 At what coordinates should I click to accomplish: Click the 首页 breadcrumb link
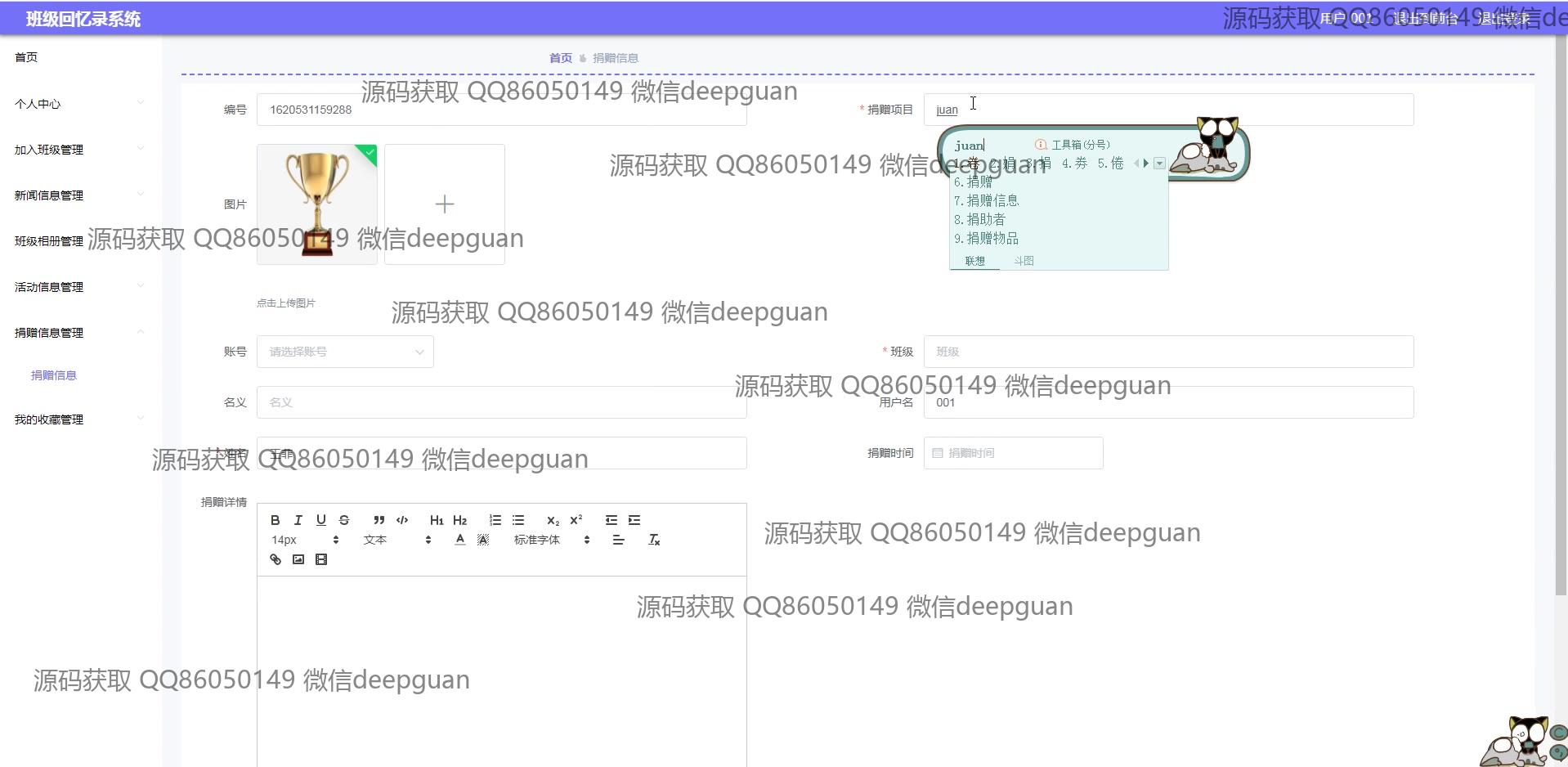pyautogui.click(x=560, y=58)
